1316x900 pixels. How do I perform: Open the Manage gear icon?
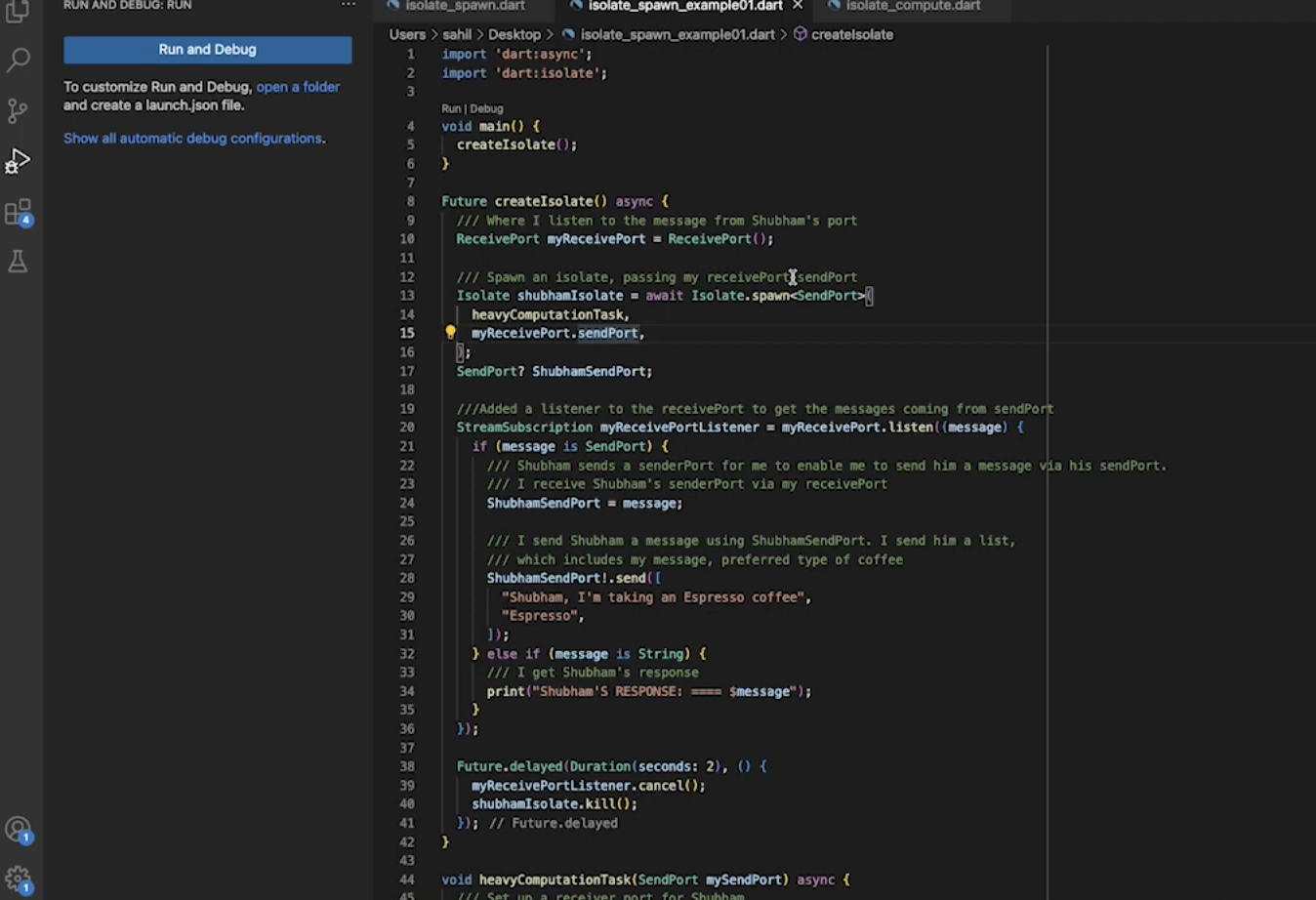point(19,880)
